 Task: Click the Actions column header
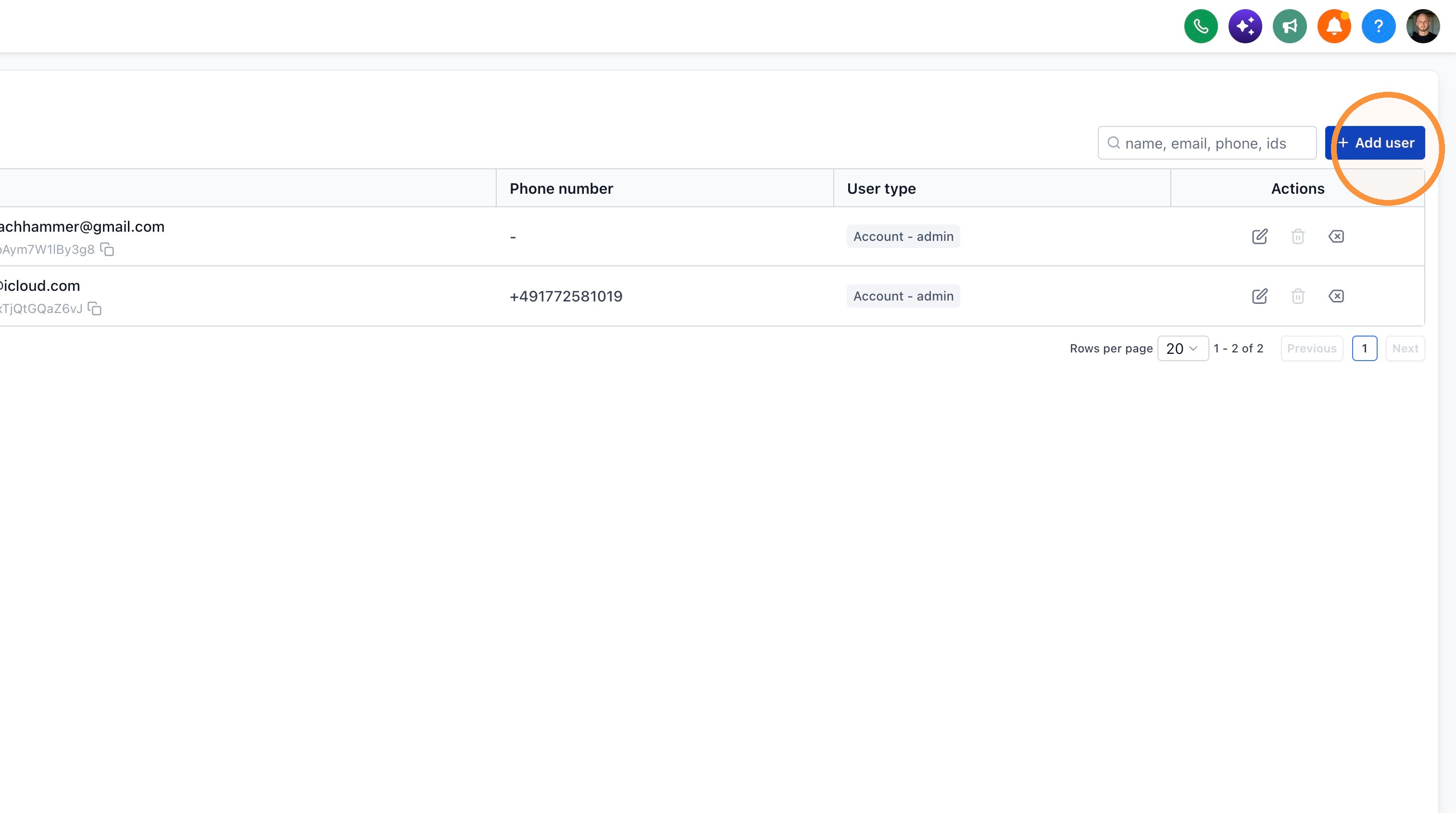pyautogui.click(x=1297, y=188)
